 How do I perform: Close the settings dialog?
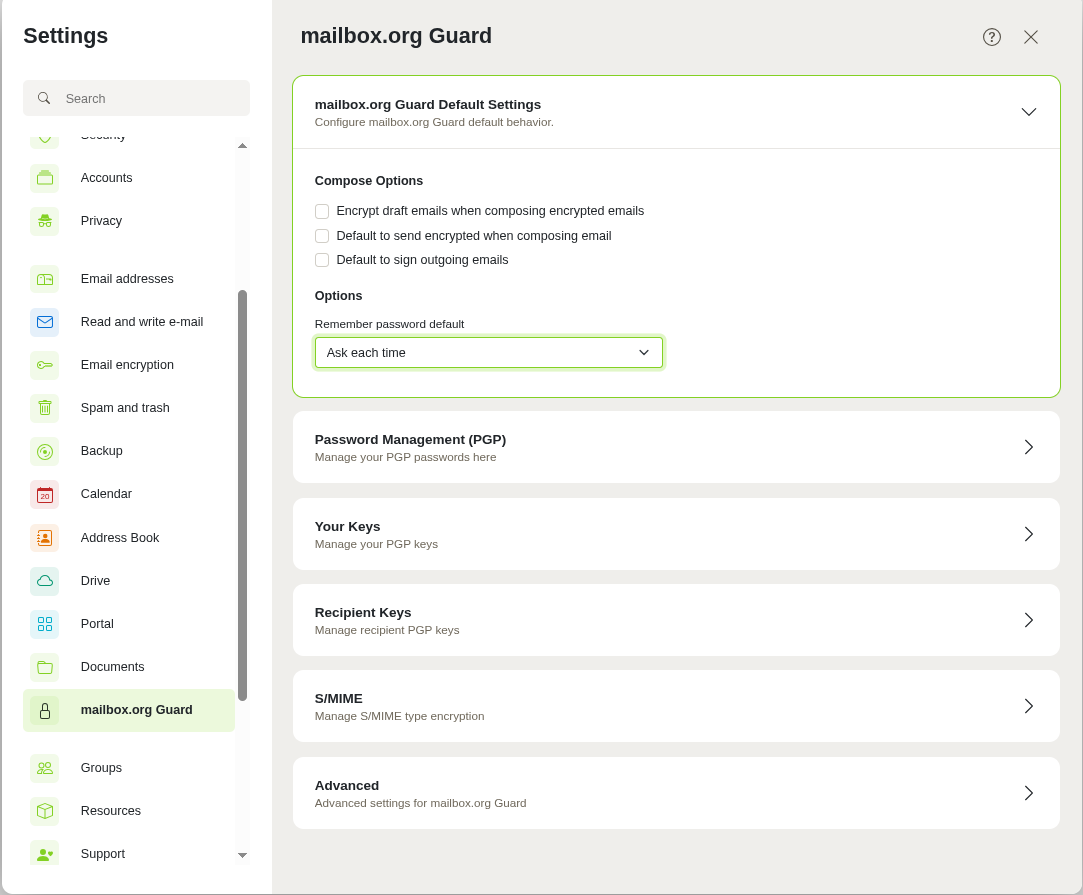(x=1031, y=37)
